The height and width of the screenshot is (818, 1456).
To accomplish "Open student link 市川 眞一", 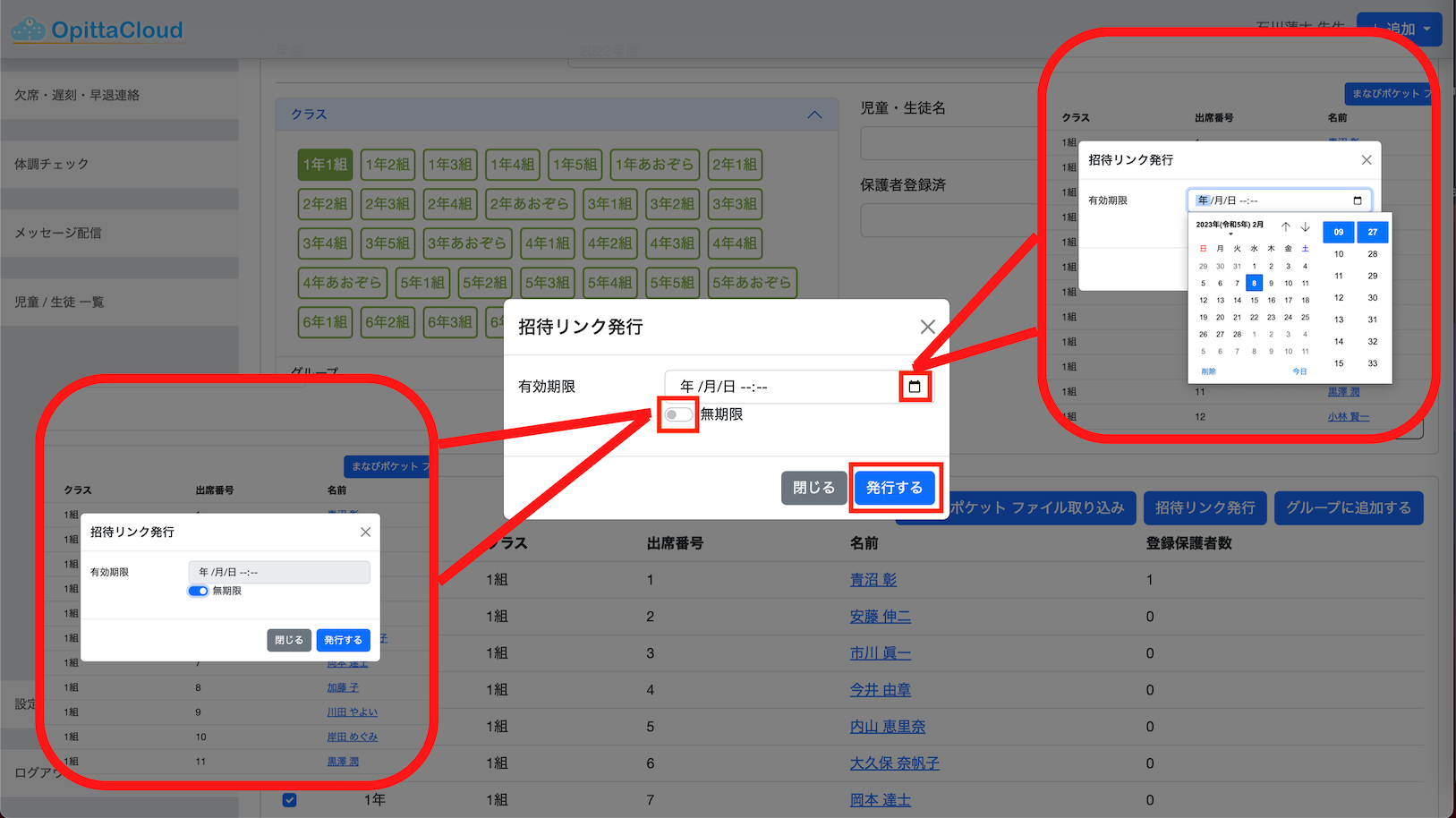I will click(881, 653).
